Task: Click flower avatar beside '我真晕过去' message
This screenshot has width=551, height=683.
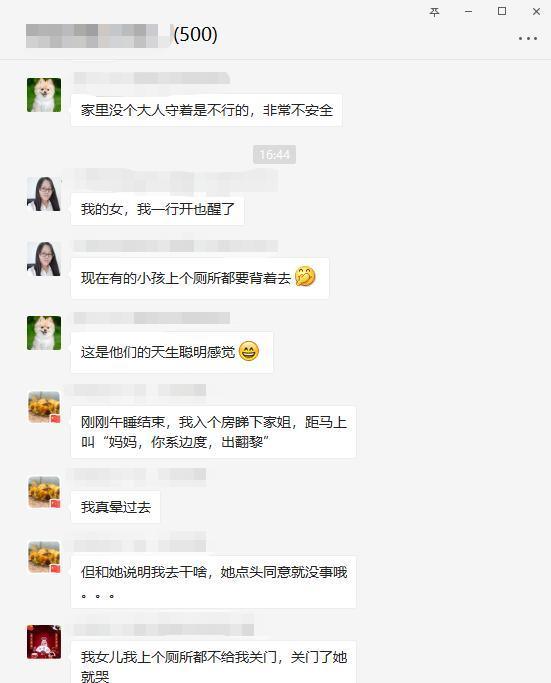Action: pos(44,492)
